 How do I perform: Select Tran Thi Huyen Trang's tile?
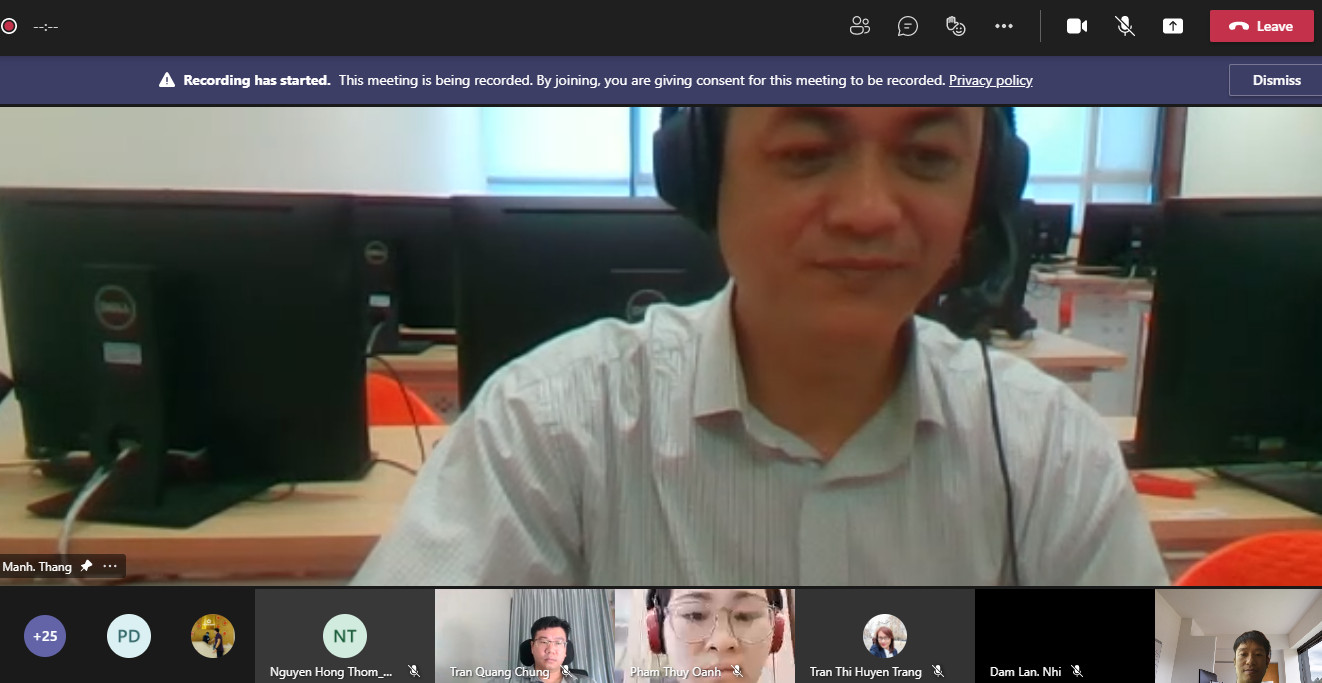(x=885, y=635)
